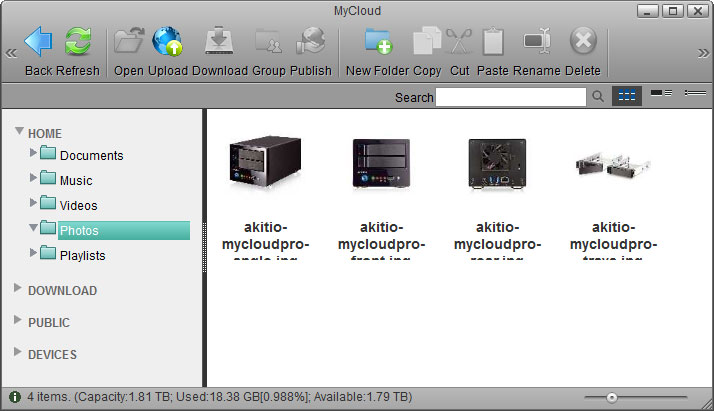Click the Download icon
Viewport: 714px width, 411px height.
pos(219,42)
